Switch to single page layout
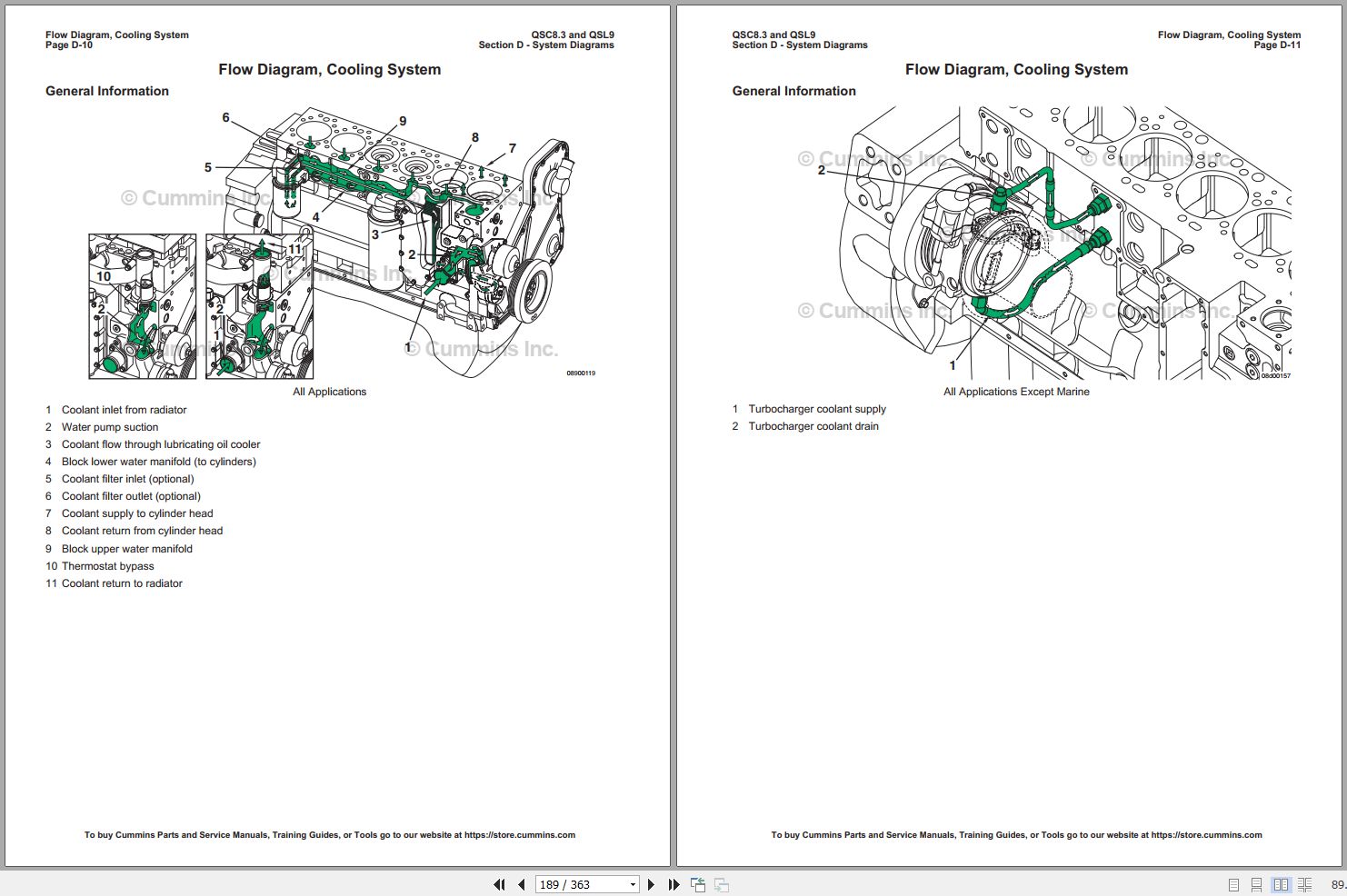1347x896 pixels. [1233, 884]
